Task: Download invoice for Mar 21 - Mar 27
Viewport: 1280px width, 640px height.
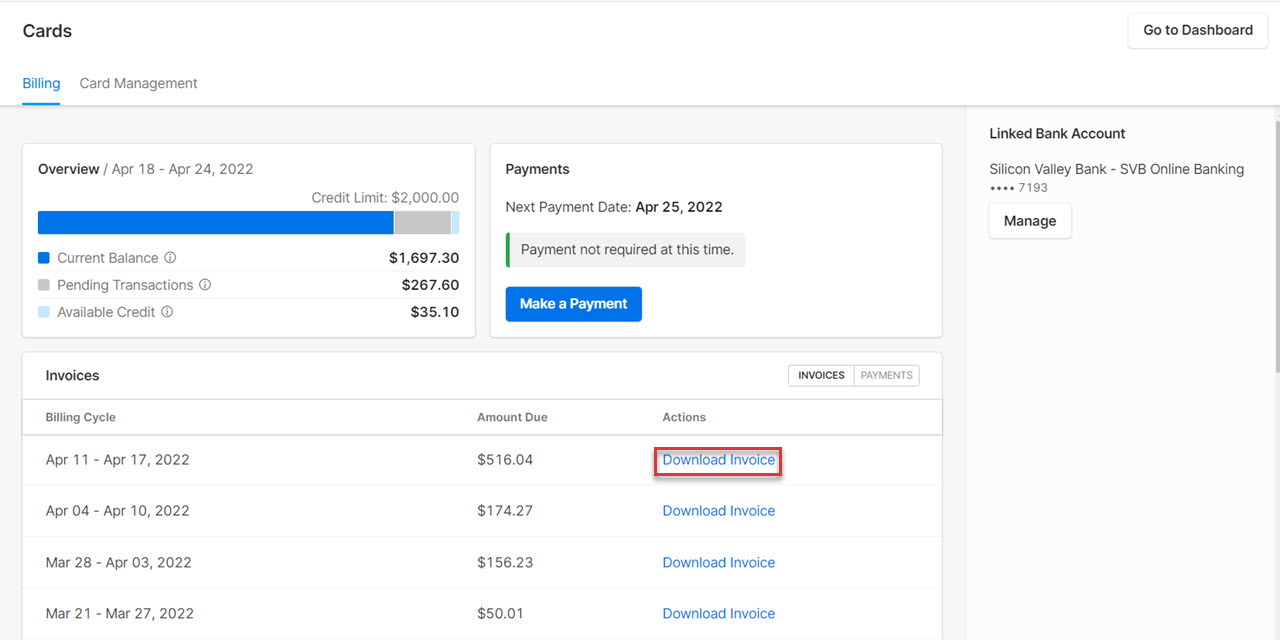Action: pyautogui.click(x=718, y=614)
